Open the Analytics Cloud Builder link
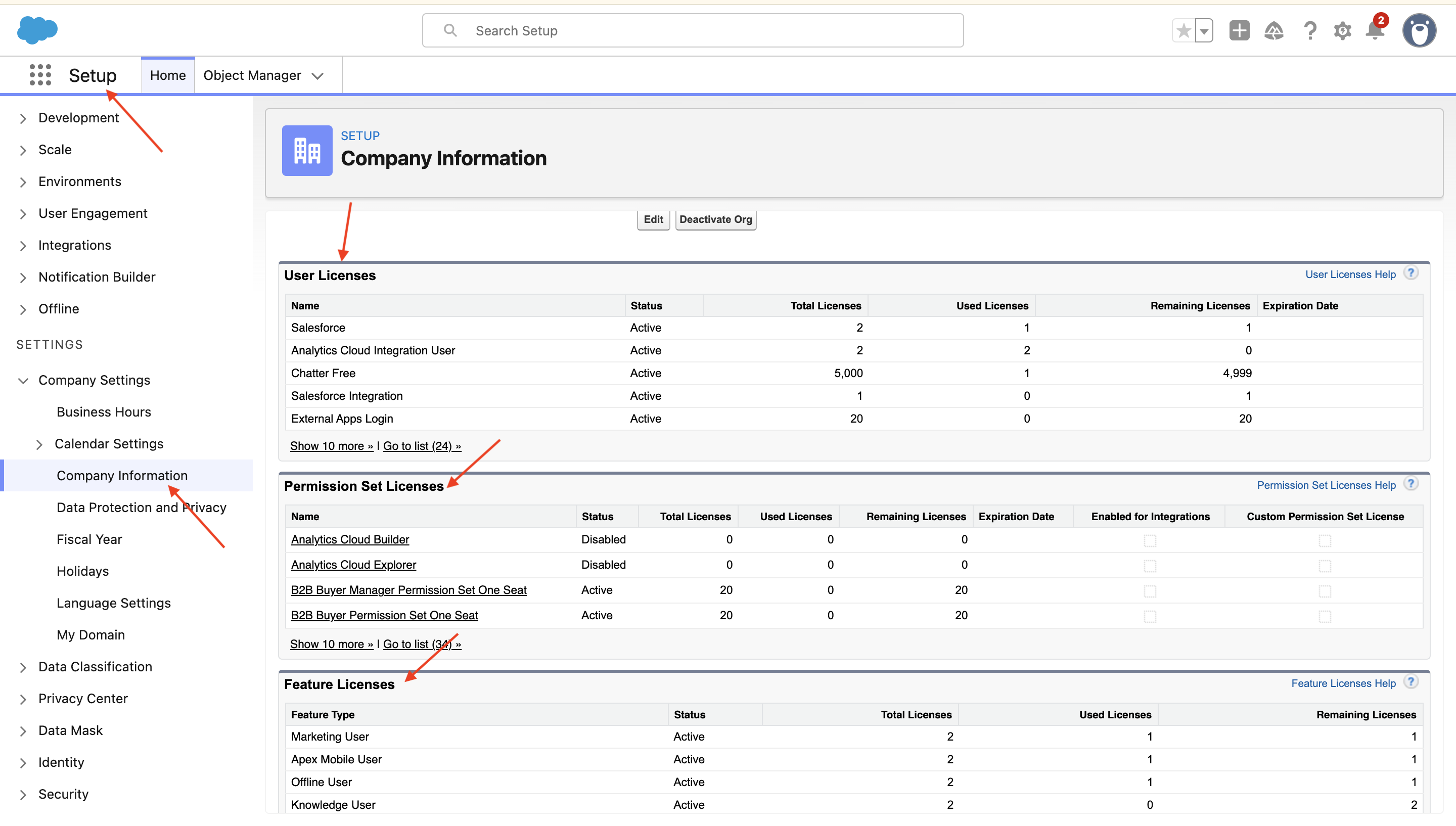1456x826 pixels. coord(350,539)
